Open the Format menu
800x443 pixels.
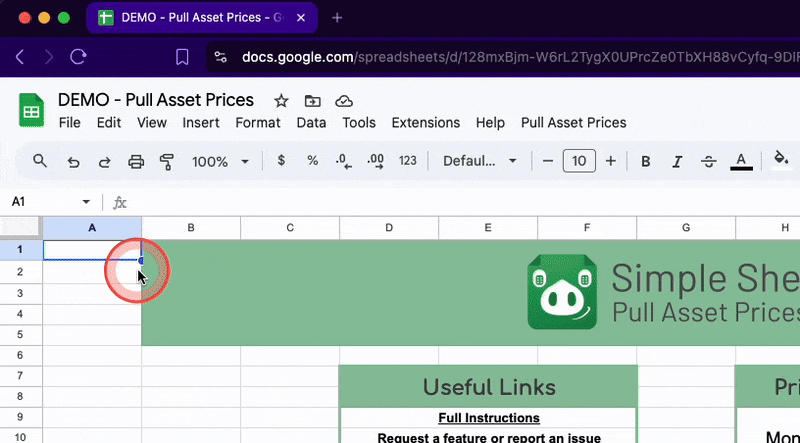[258, 123]
